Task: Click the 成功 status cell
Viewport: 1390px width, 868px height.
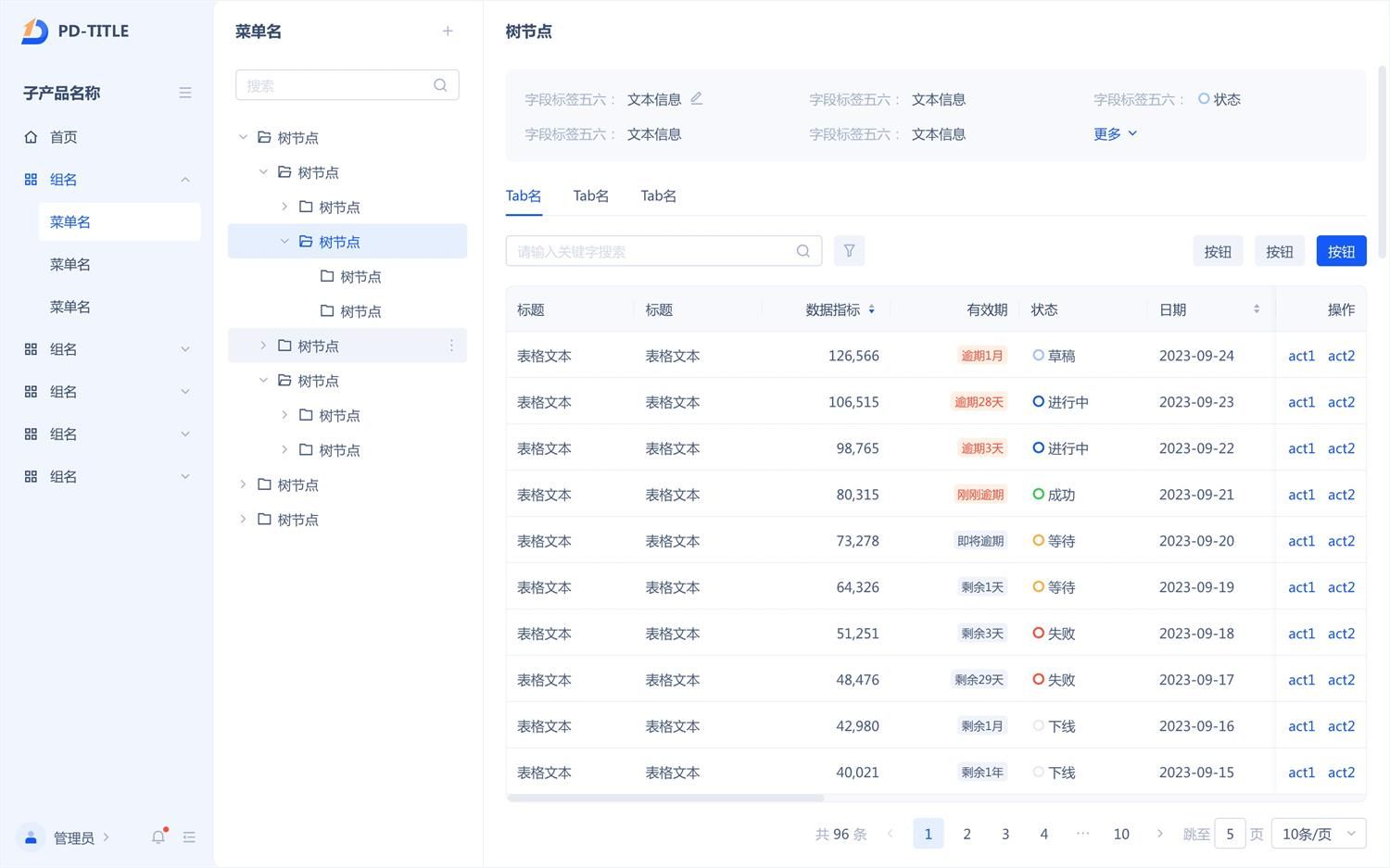Action: (1055, 495)
